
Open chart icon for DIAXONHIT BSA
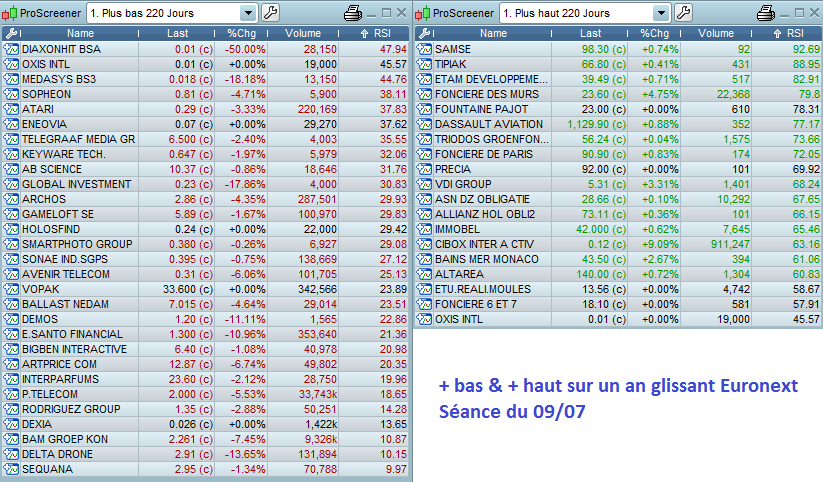pos(11,49)
